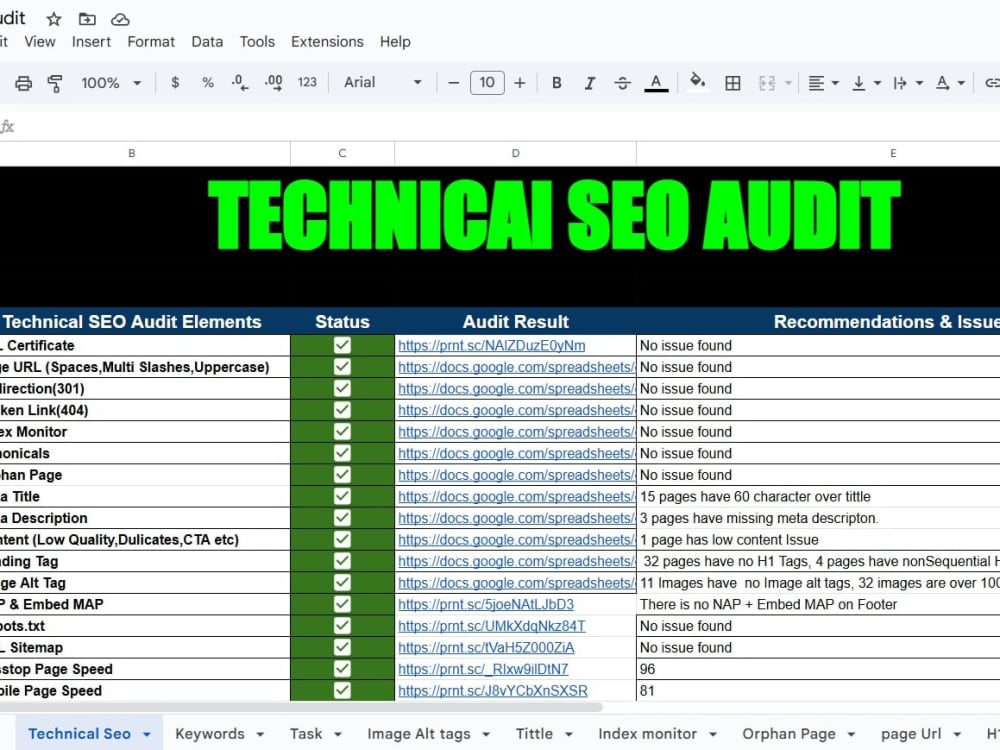Open text wrapping options

pos(901,83)
